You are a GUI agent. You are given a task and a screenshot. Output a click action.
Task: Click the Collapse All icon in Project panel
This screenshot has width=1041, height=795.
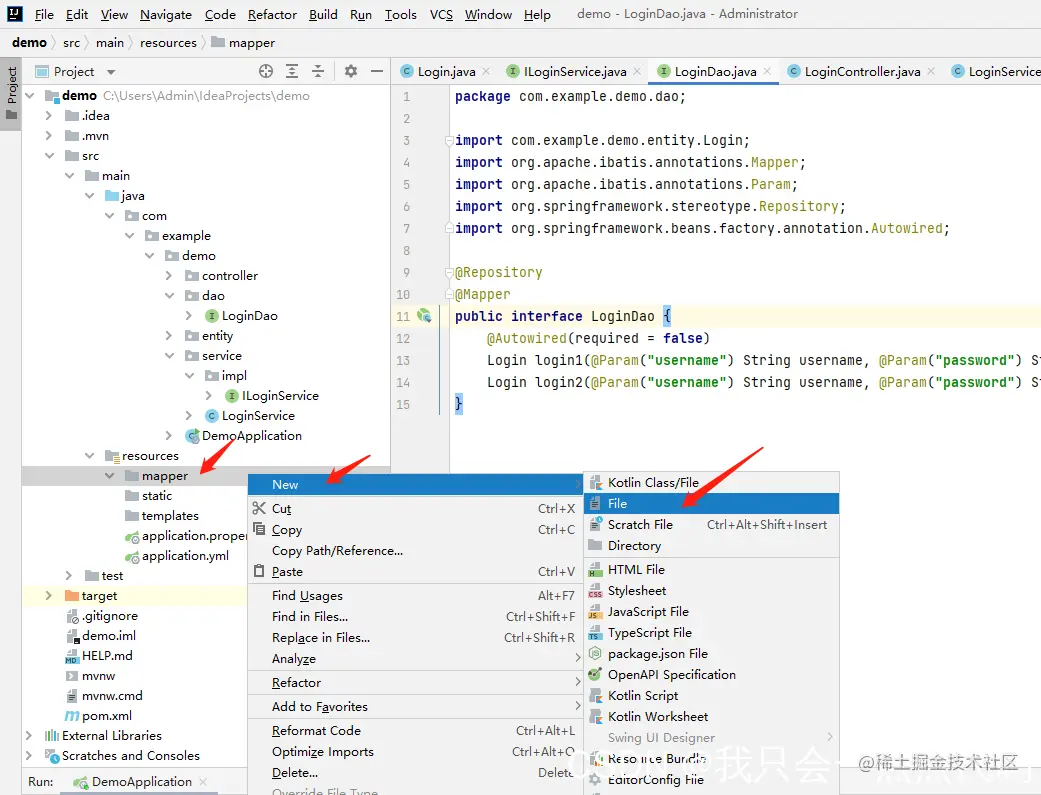[x=318, y=71]
